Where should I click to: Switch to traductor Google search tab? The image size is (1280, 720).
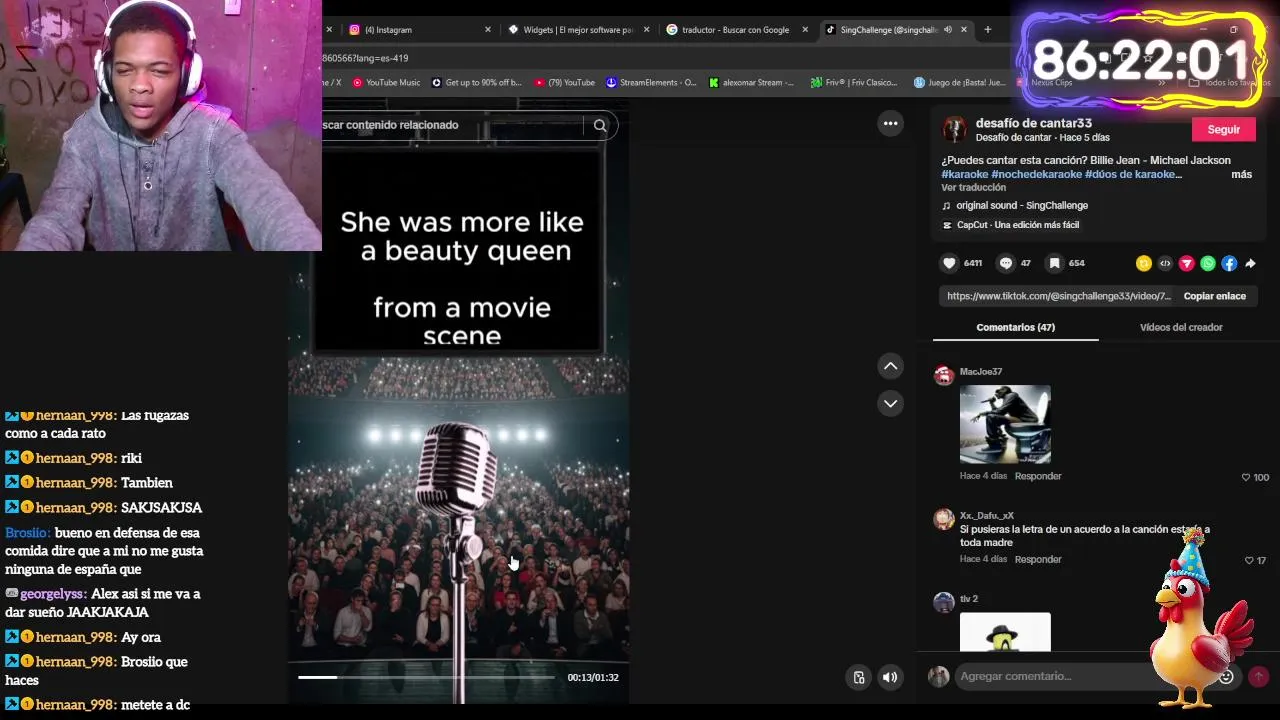(735, 29)
